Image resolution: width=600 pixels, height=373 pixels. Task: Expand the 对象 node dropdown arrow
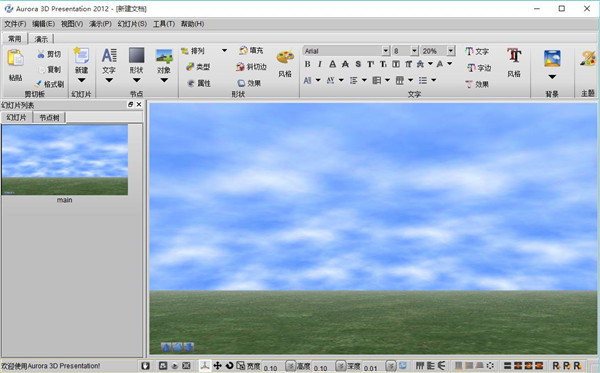pos(164,80)
